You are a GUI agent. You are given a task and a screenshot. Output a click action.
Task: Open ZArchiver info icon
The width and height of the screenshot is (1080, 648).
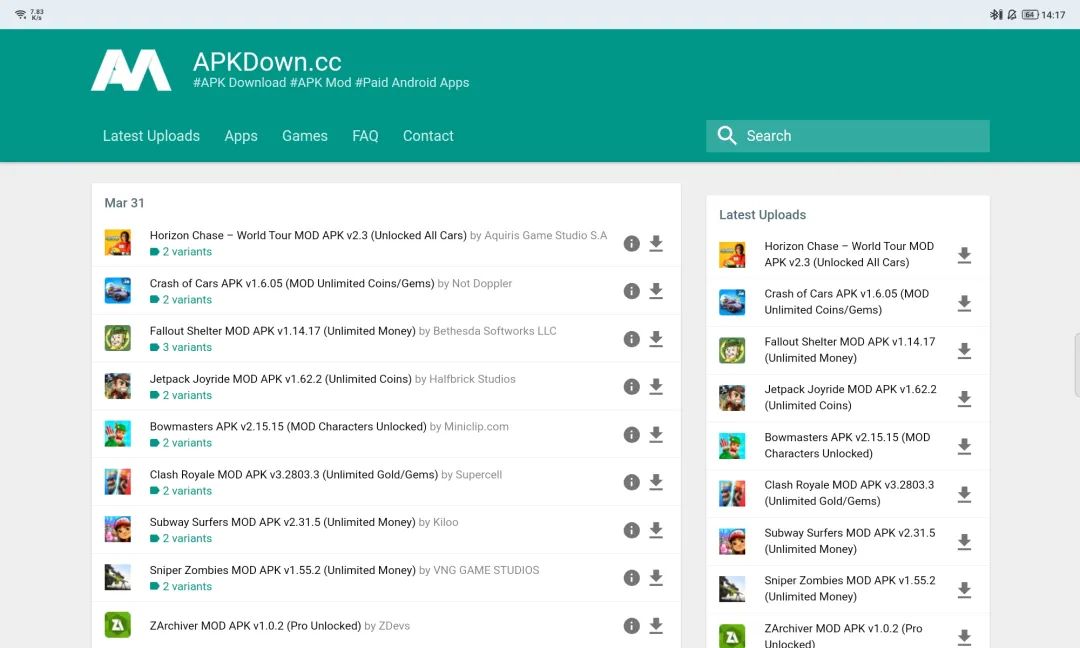[632, 625]
